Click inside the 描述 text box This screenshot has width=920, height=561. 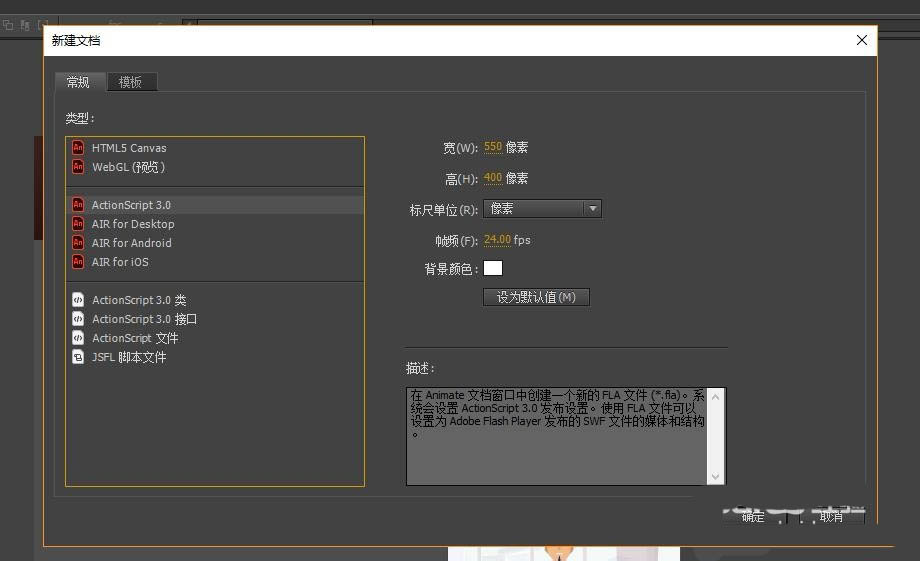(x=557, y=436)
